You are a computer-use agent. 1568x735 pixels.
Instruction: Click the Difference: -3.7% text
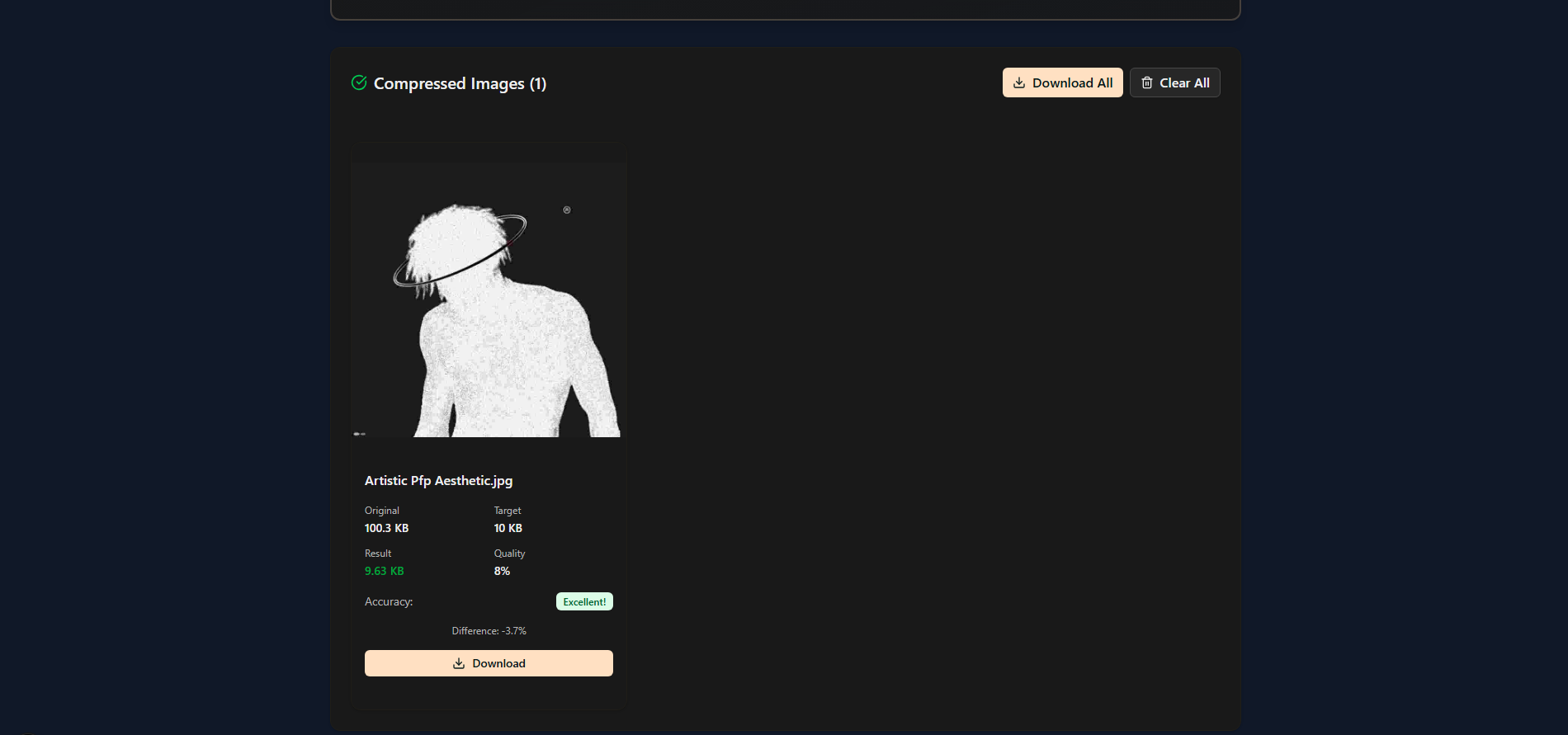(x=489, y=631)
